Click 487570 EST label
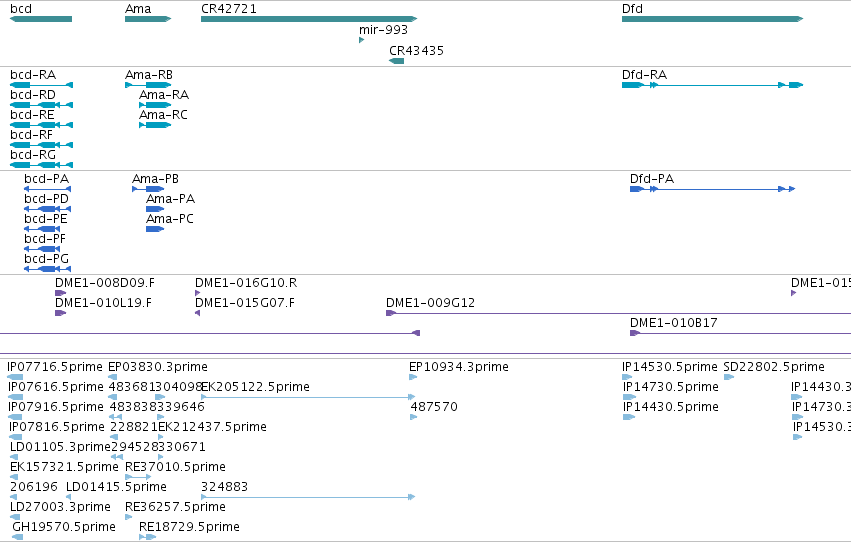The height and width of the screenshot is (542, 851). click(434, 407)
